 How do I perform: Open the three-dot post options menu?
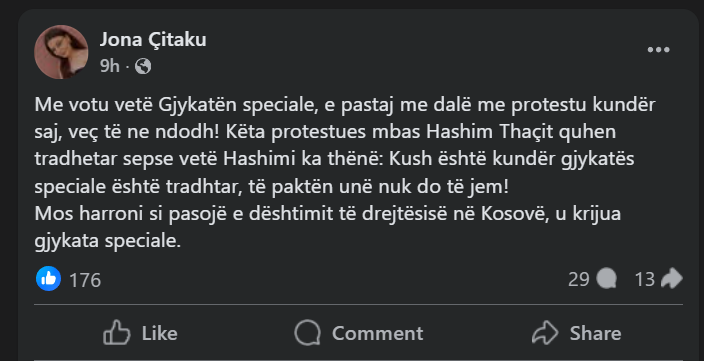click(658, 50)
